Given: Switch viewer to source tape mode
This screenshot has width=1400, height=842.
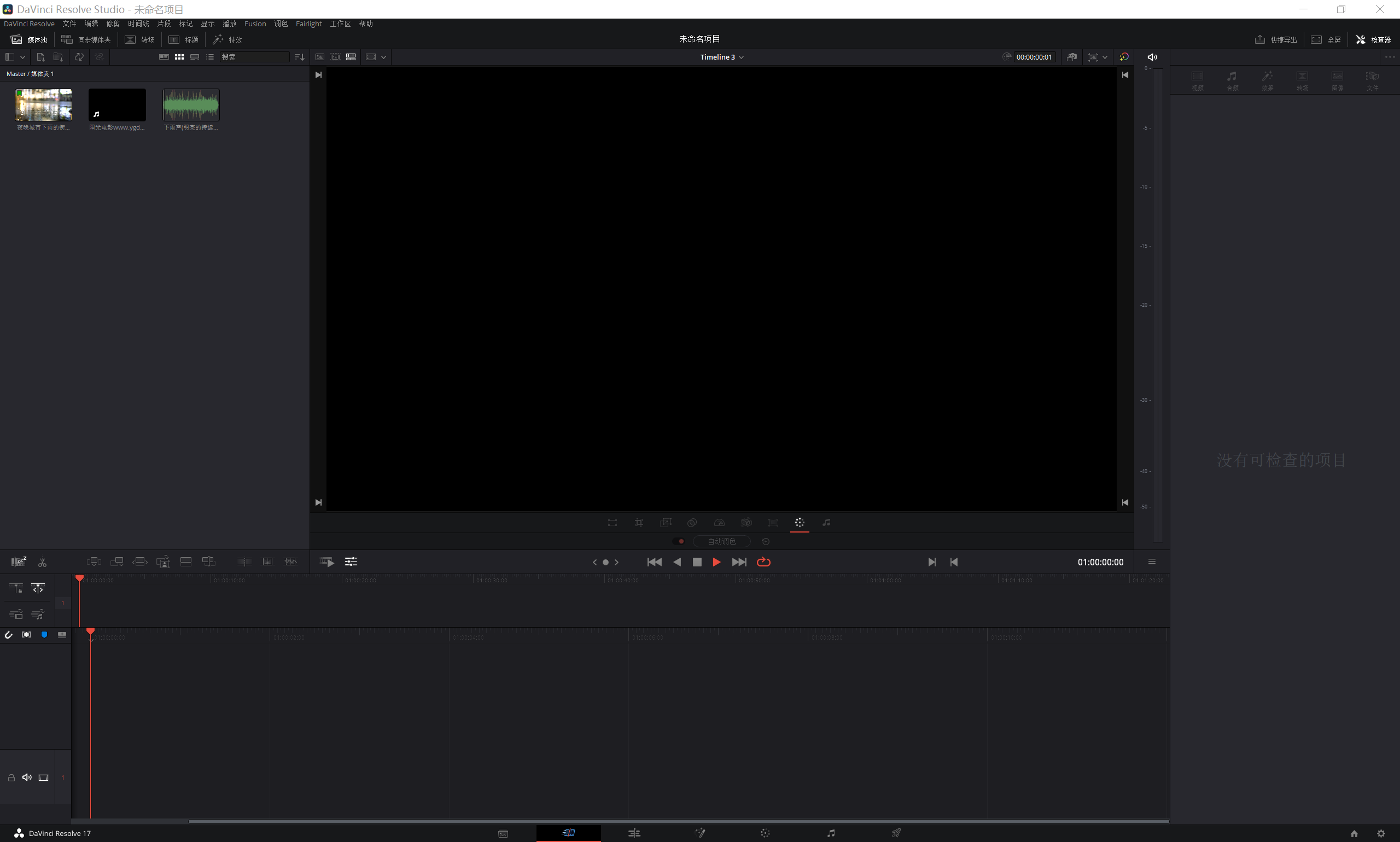Looking at the screenshot, I should [x=335, y=57].
